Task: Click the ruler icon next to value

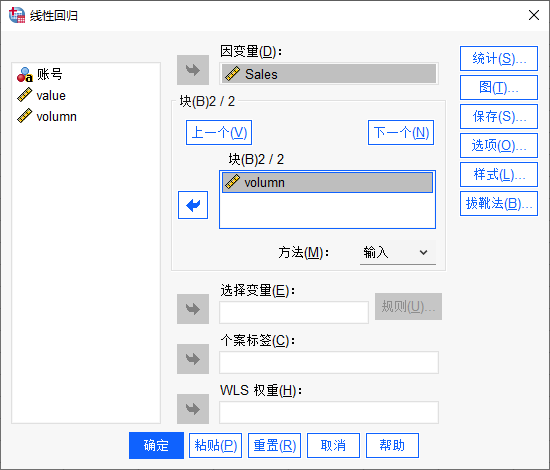Action: 25,95
